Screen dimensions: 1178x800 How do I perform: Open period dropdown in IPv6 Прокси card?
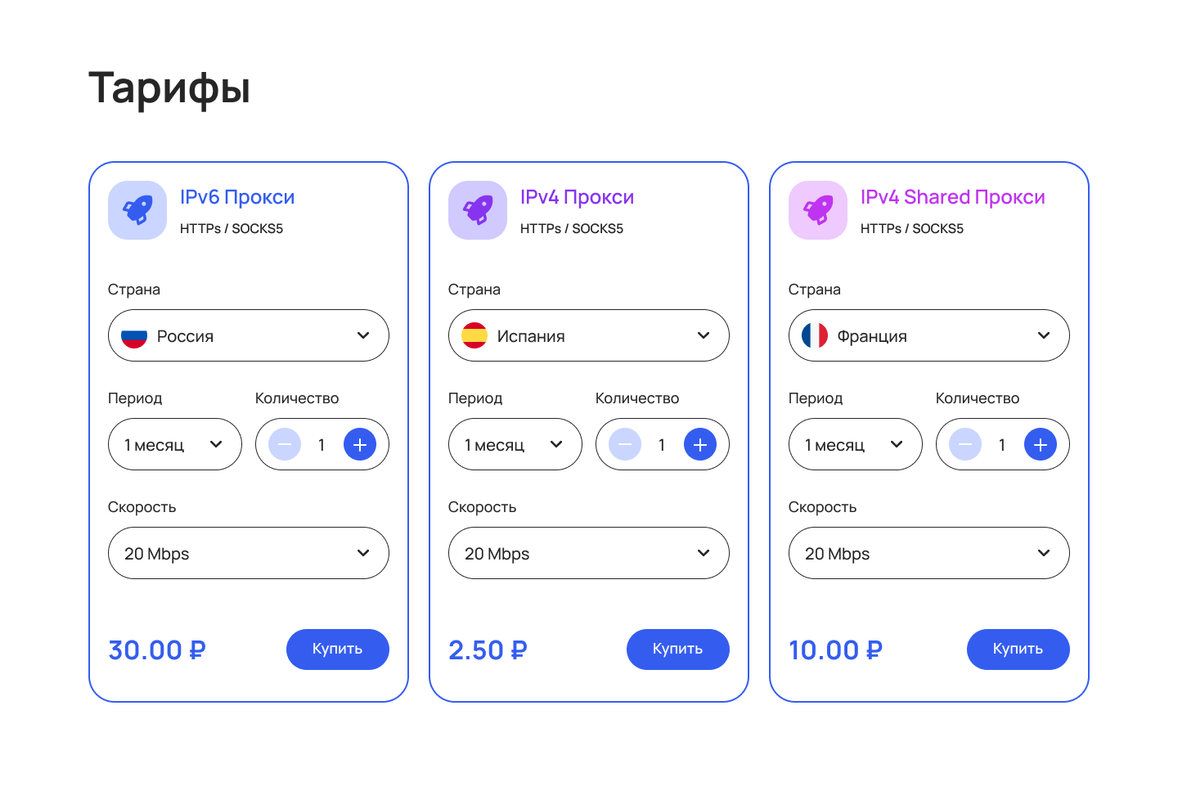pos(175,445)
